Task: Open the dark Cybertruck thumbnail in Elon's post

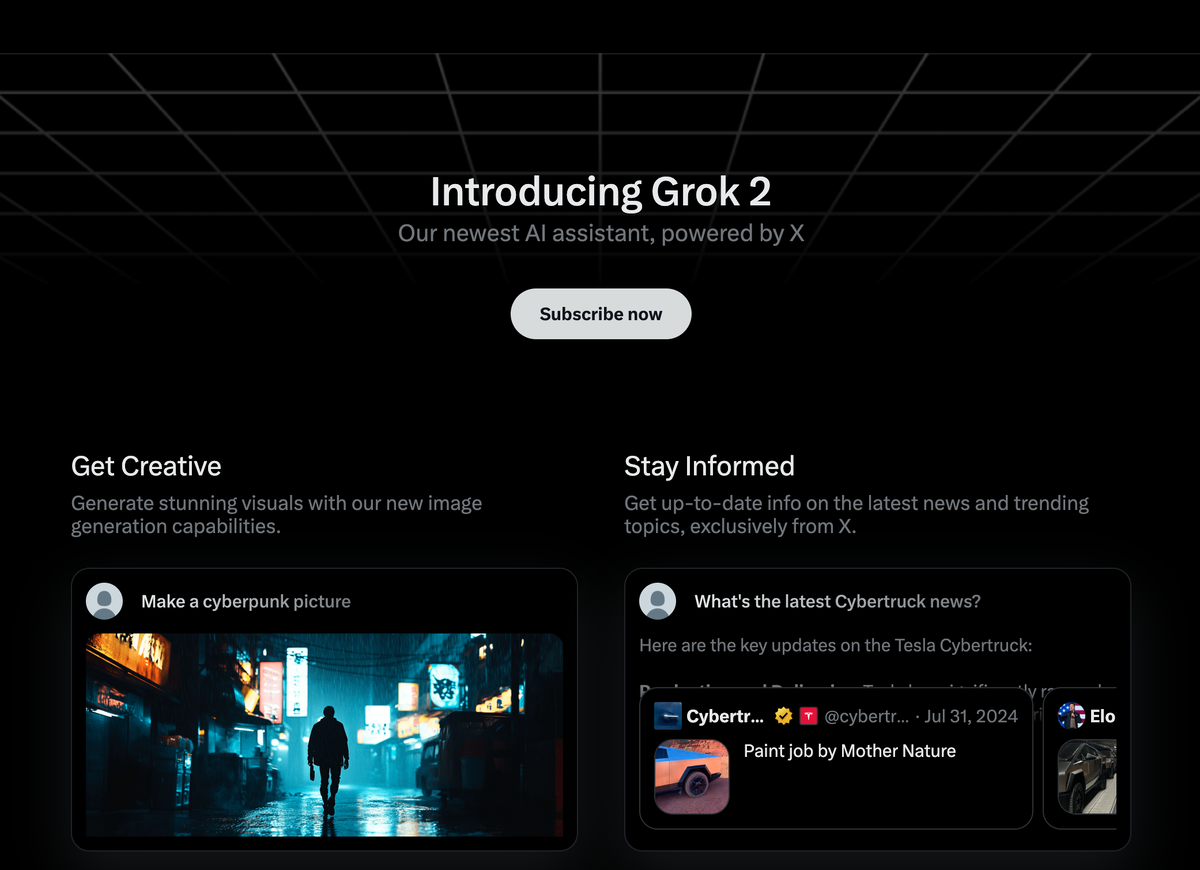Action: pos(1087,777)
